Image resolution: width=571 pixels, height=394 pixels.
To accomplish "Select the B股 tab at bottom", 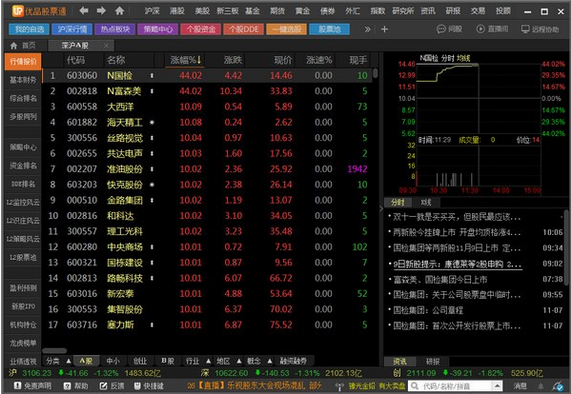I will click(x=167, y=361).
